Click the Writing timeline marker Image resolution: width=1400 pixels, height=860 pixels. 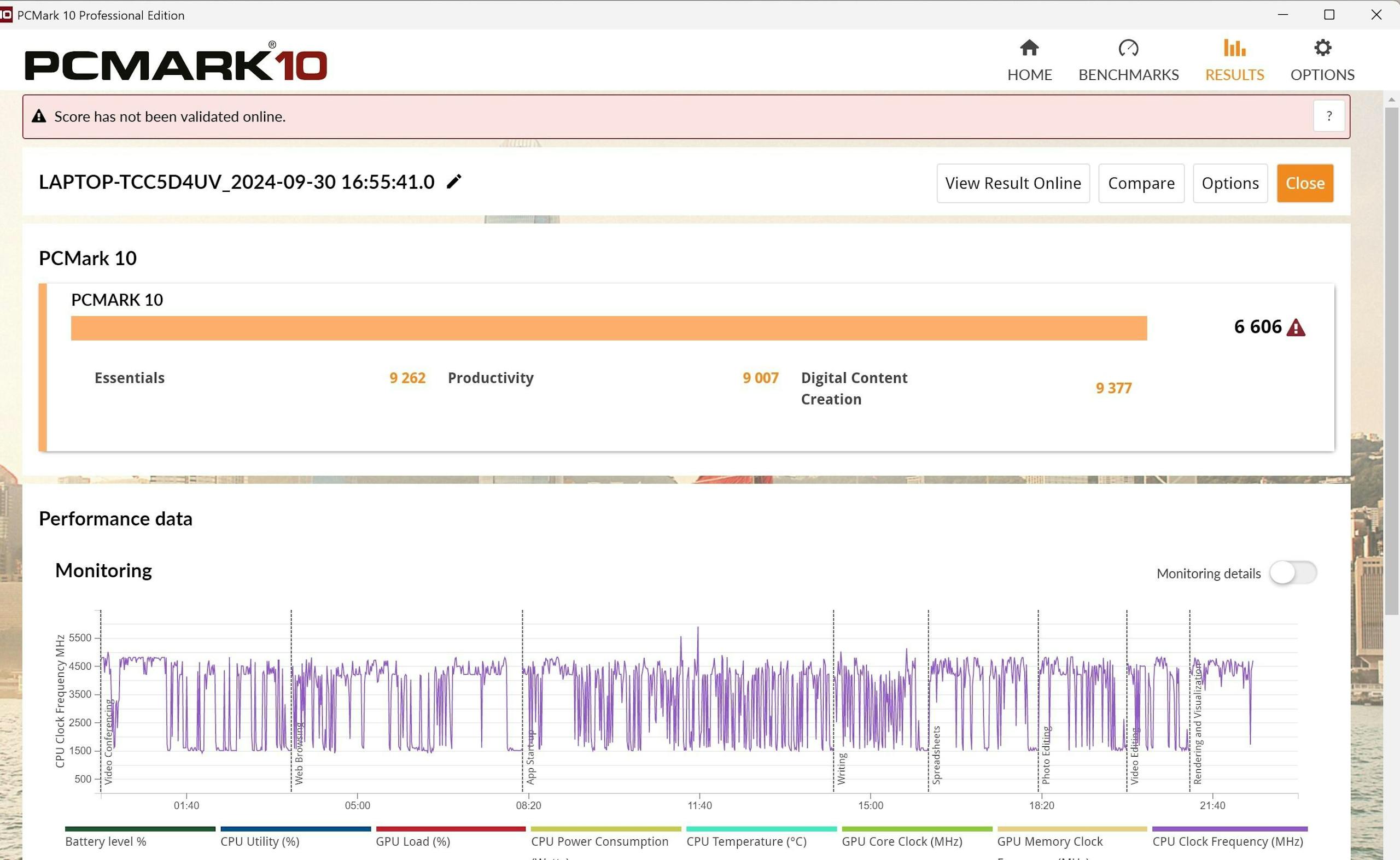(x=841, y=769)
